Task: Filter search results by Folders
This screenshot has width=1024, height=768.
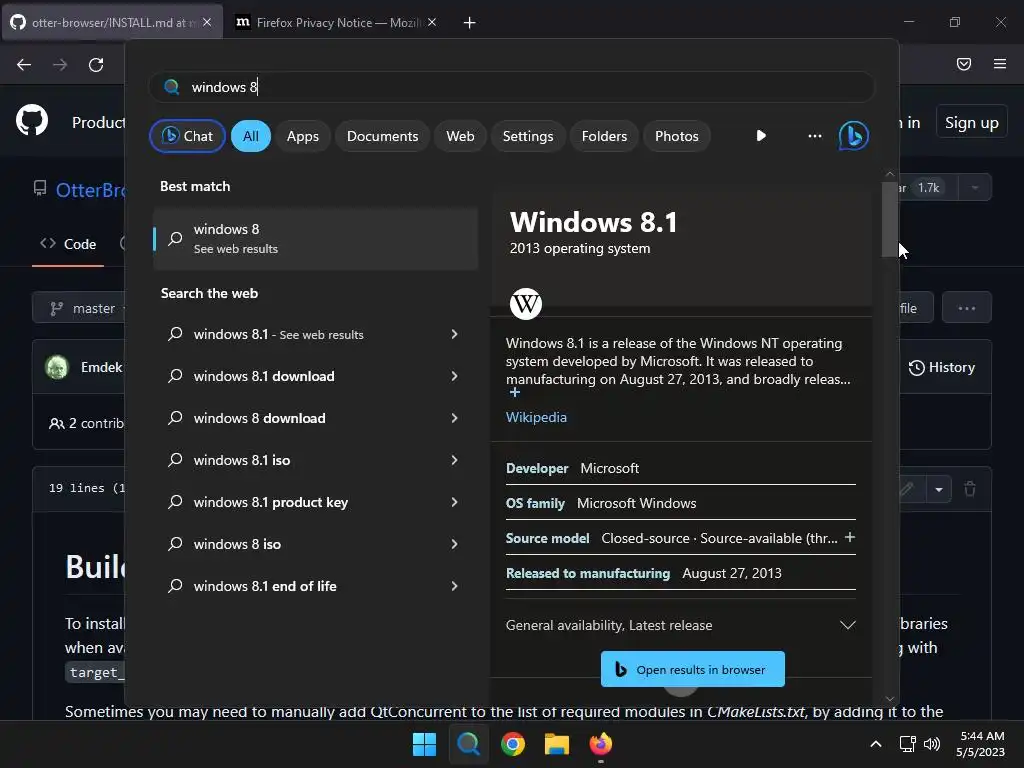Action: (x=604, y=136)
